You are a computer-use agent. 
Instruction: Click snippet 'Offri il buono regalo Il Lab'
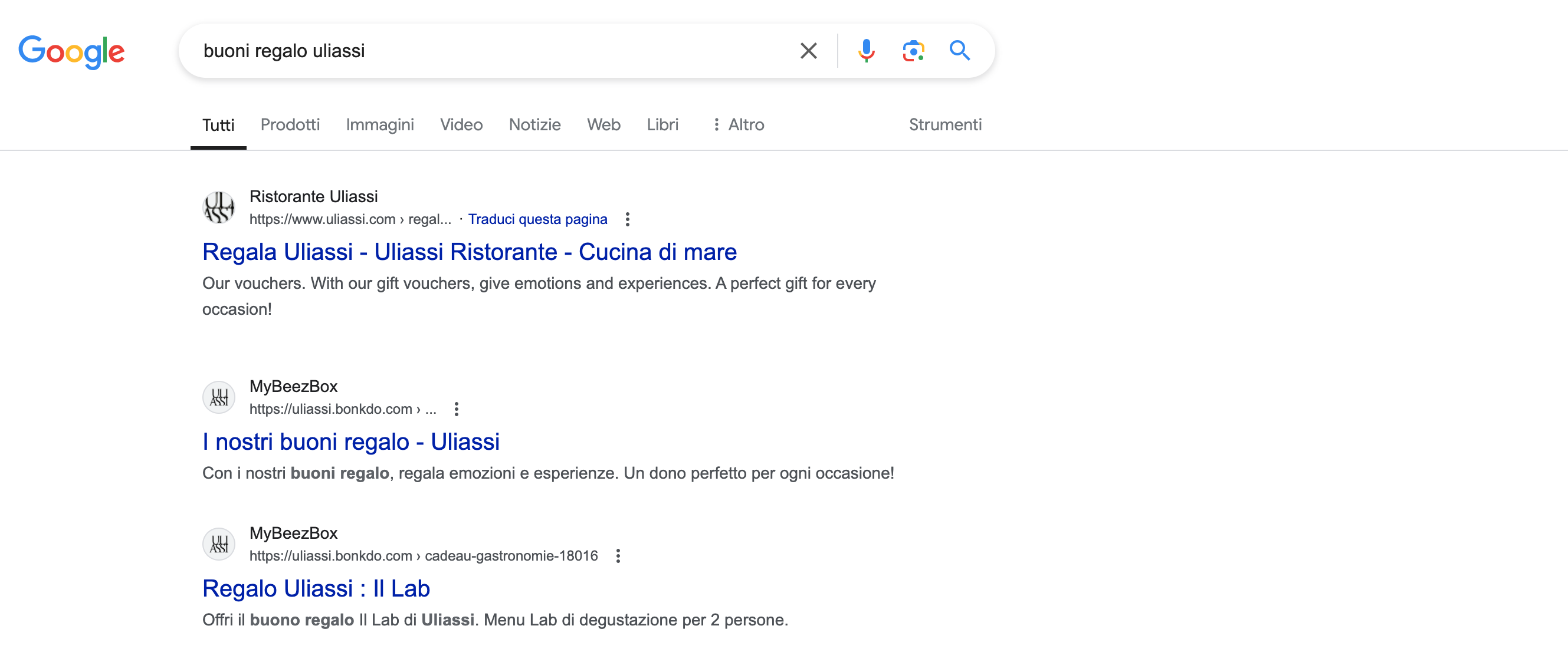[x=495, y=620]
